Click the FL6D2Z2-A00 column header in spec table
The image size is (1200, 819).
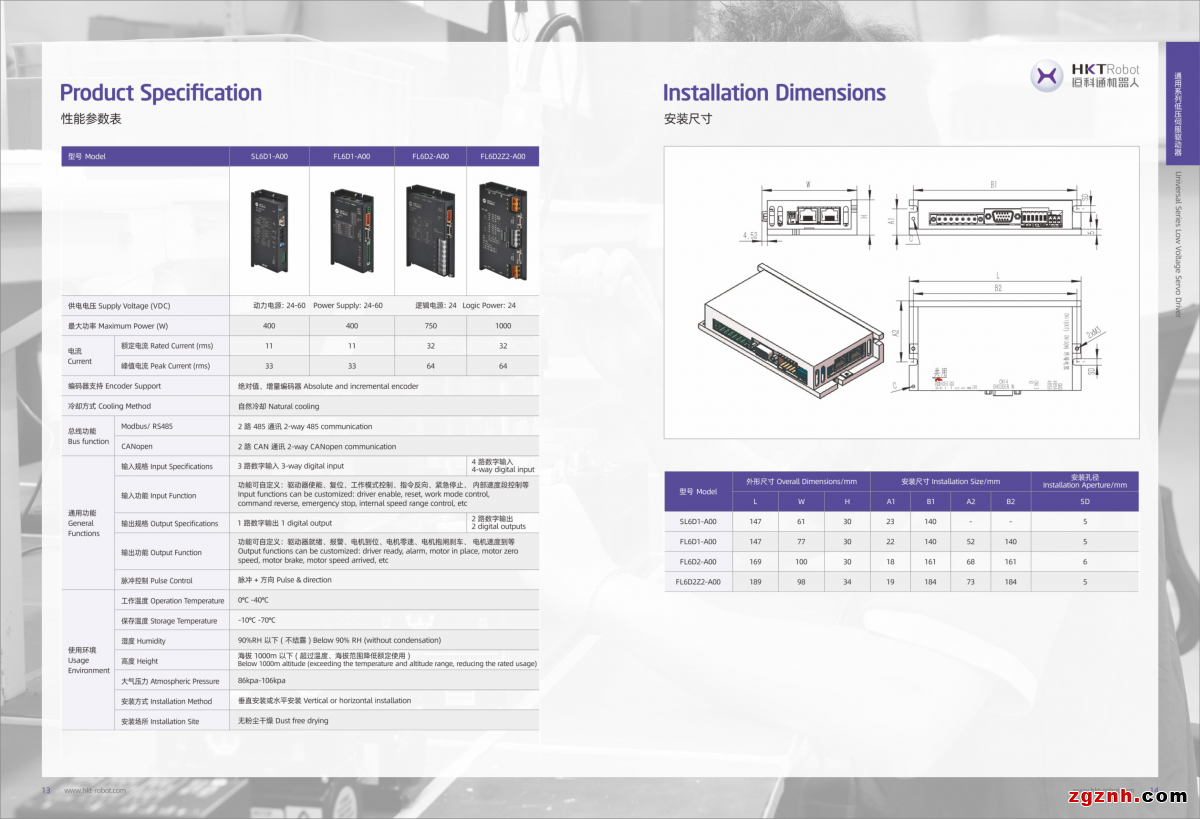[502, 156]
